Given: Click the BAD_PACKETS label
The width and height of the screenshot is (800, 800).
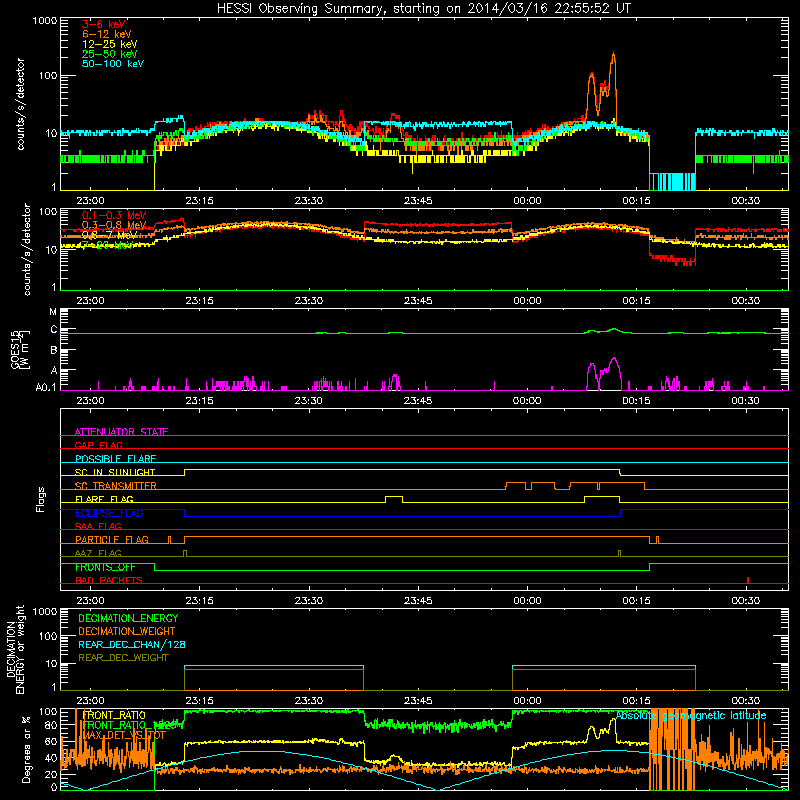Looking at the screenshot, I should (x=109, y=580).
